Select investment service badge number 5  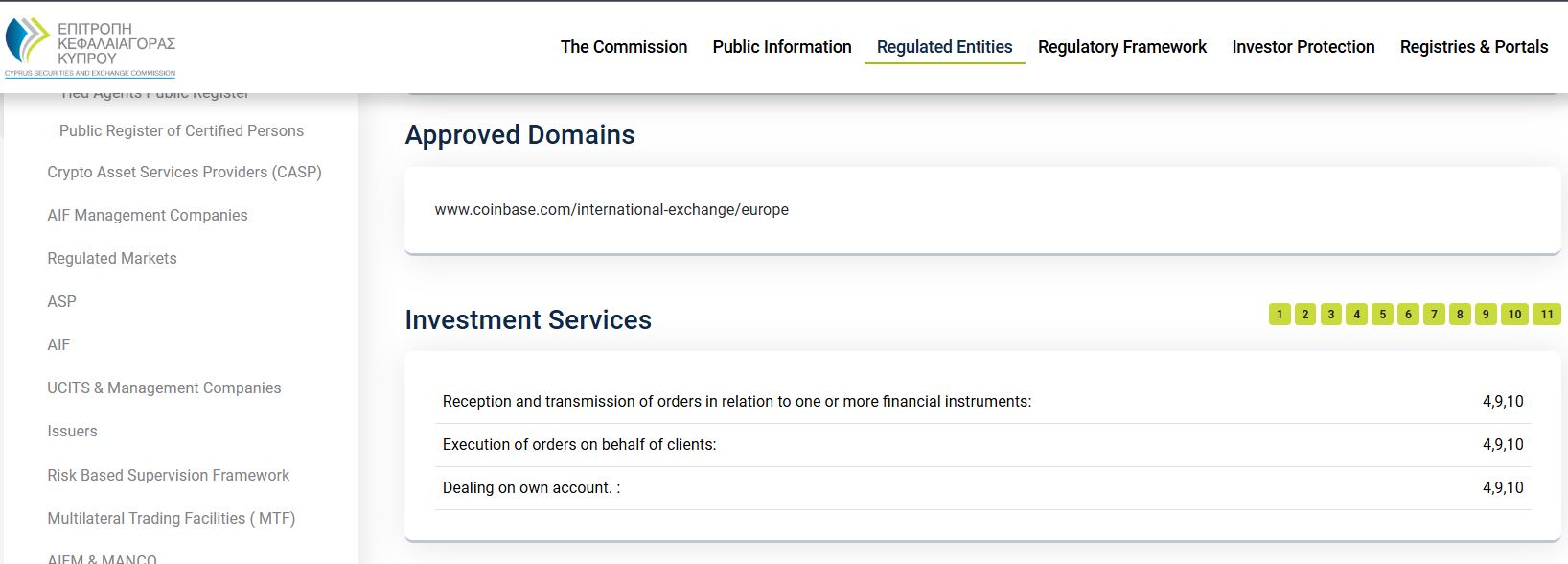click(1384, 314)
